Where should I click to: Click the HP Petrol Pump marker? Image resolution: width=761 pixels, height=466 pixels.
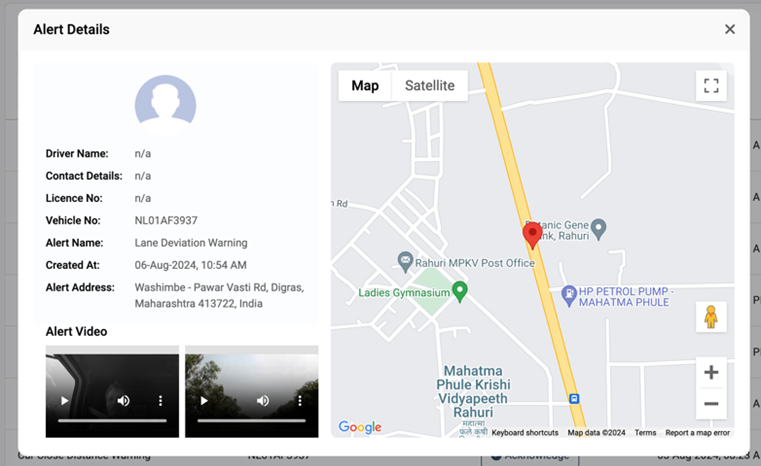click(x=569, y=295)
